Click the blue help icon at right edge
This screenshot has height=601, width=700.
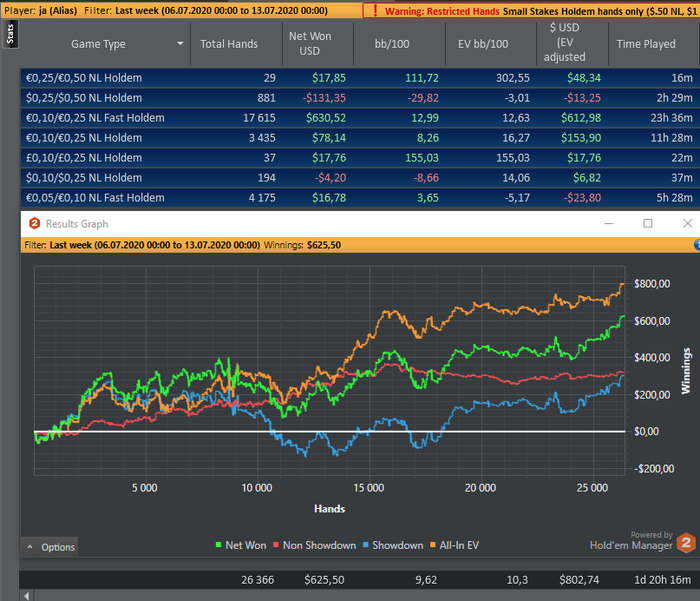point(696,244)
